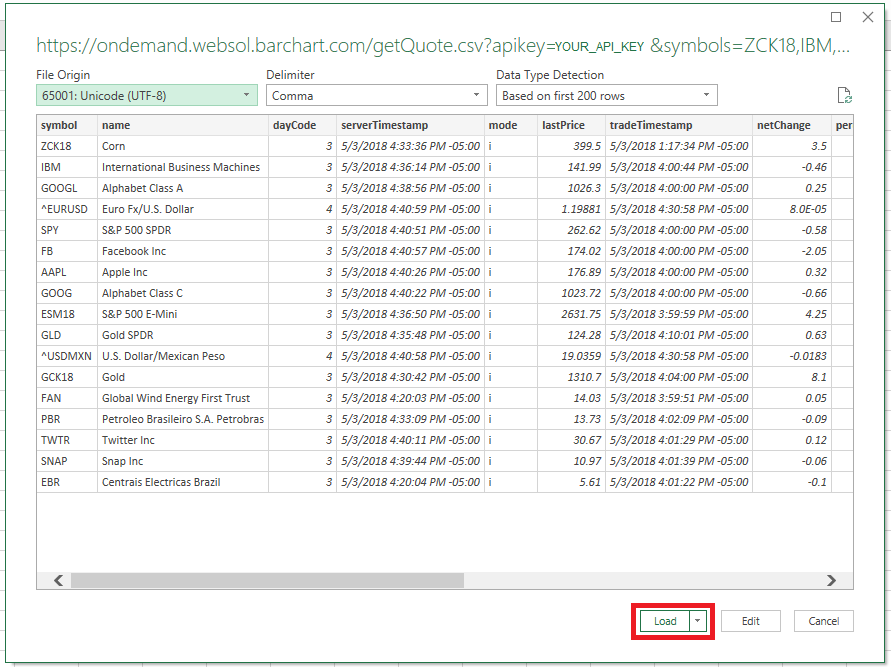Close the import dialog with X
Screen dimensions: 891x667
point(868,17)
